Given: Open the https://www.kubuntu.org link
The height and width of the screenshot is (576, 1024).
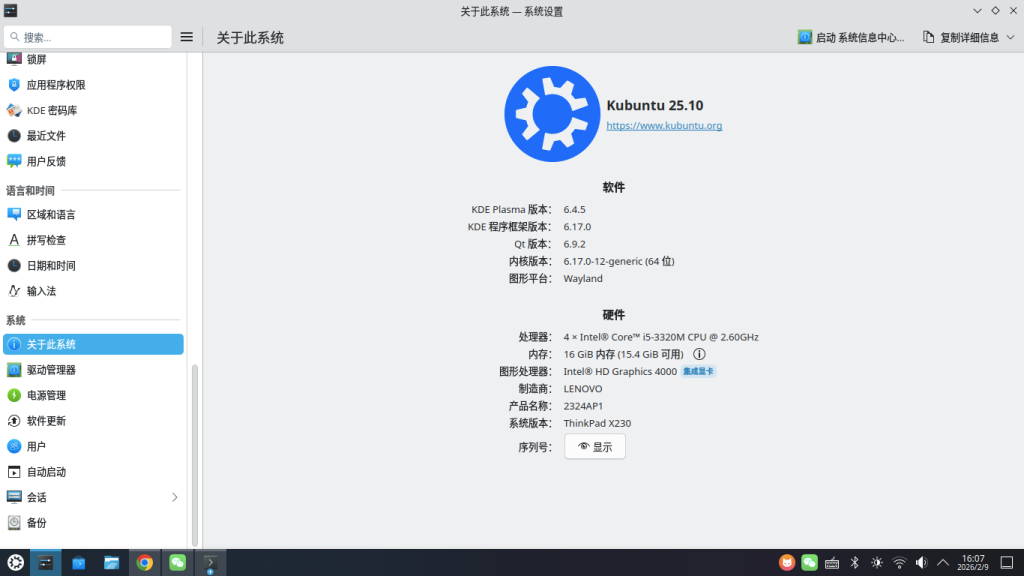Looking at the screenshot, I should click(663, 126).
